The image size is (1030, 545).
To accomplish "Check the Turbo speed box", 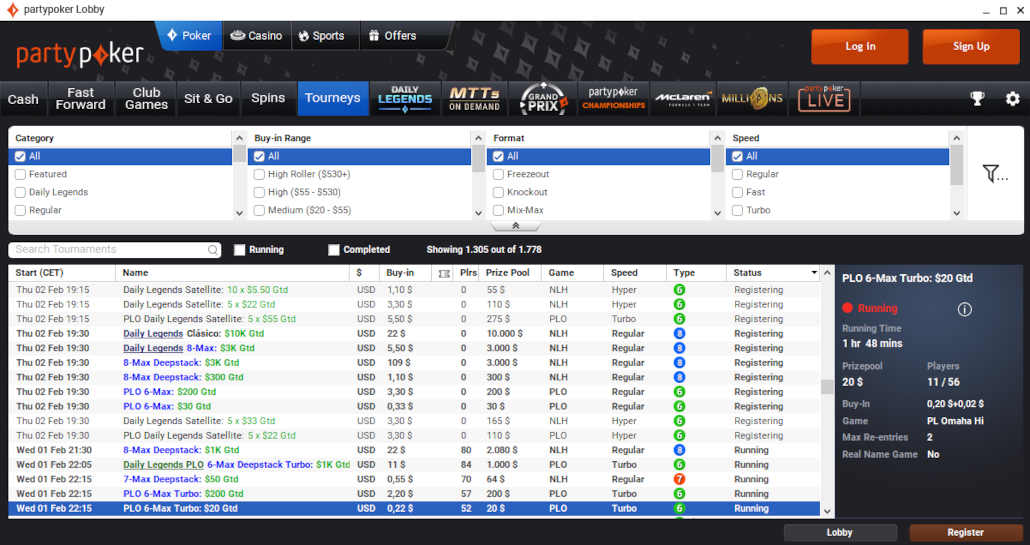I will tap(737, 210).
